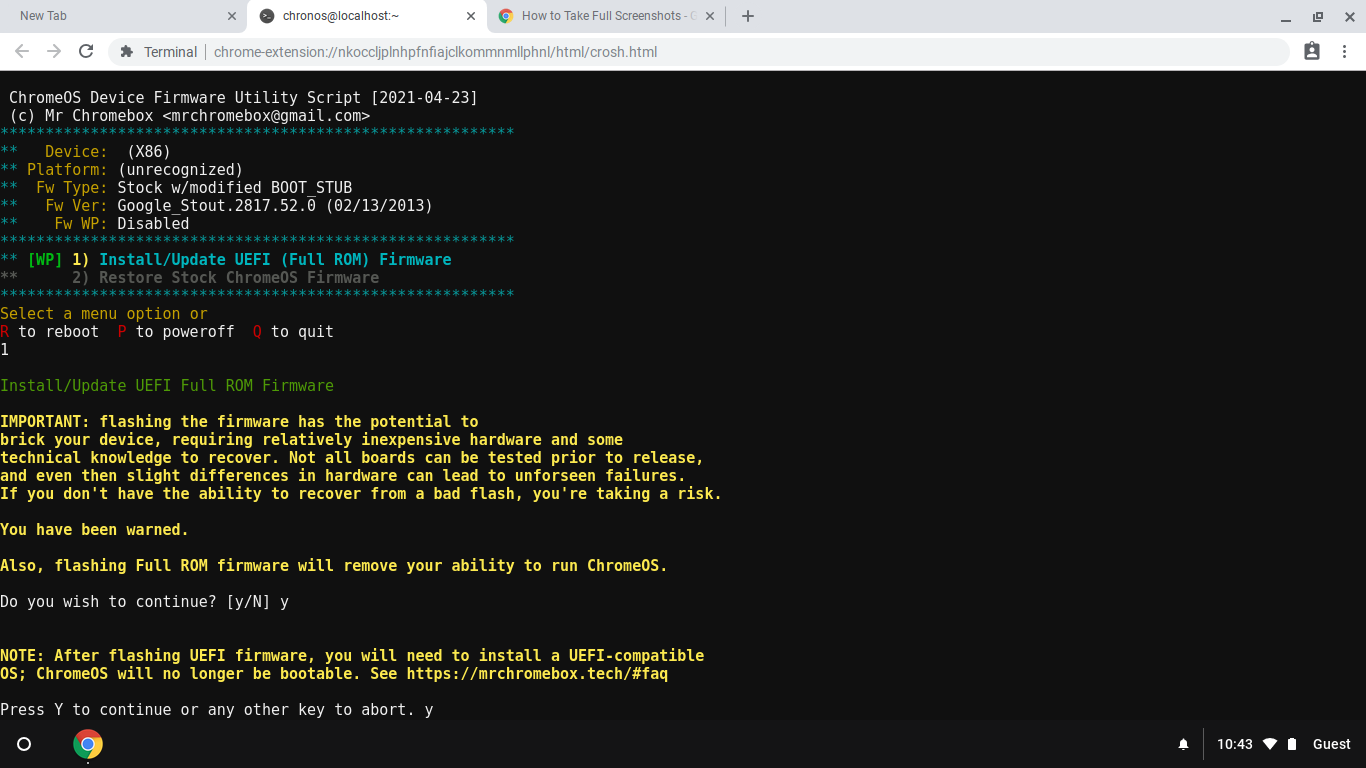Click the clock showing 10:43
This screenshot has height=768, width=1366.
[1236, 744]
